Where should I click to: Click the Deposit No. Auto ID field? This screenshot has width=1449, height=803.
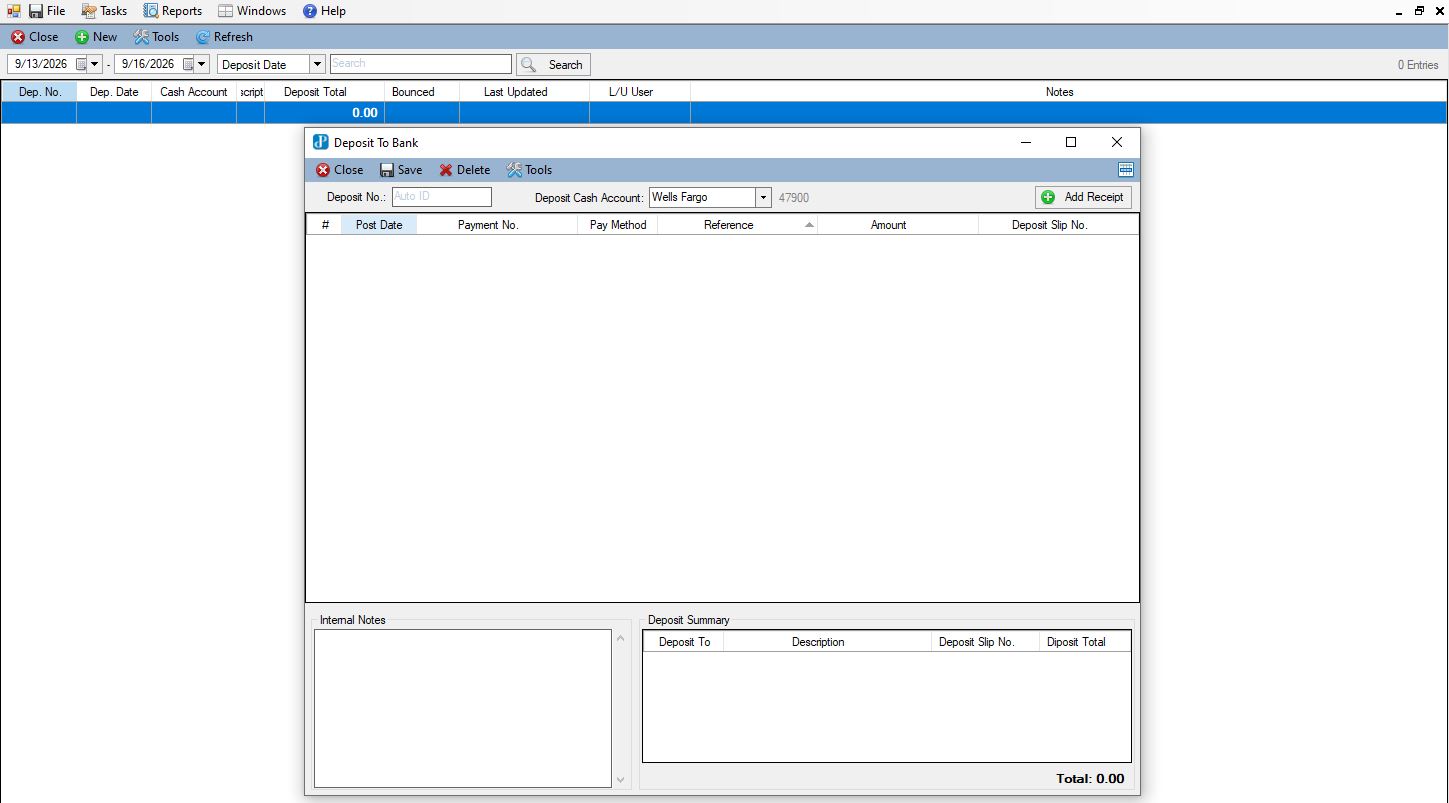point(442,197)
